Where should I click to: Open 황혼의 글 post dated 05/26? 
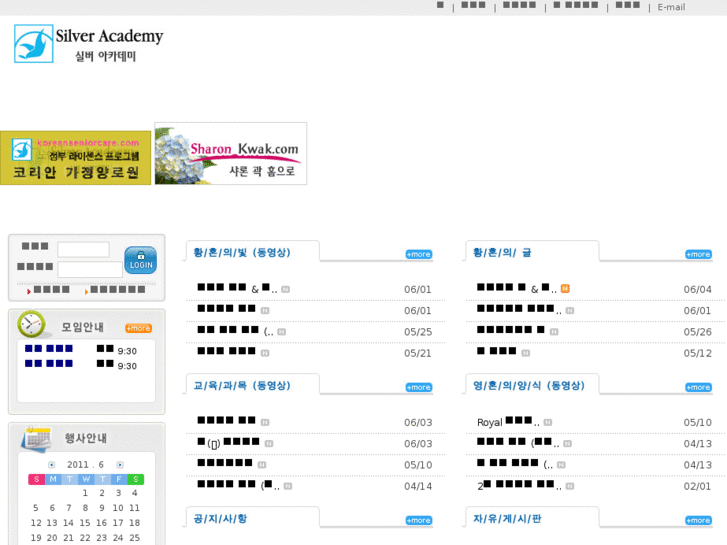511,330
